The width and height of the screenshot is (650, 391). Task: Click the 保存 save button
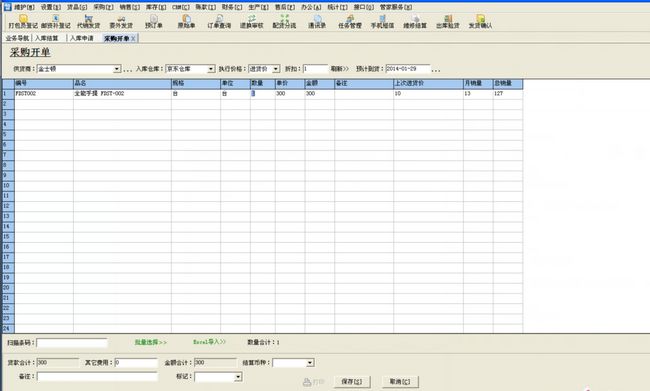352,381
